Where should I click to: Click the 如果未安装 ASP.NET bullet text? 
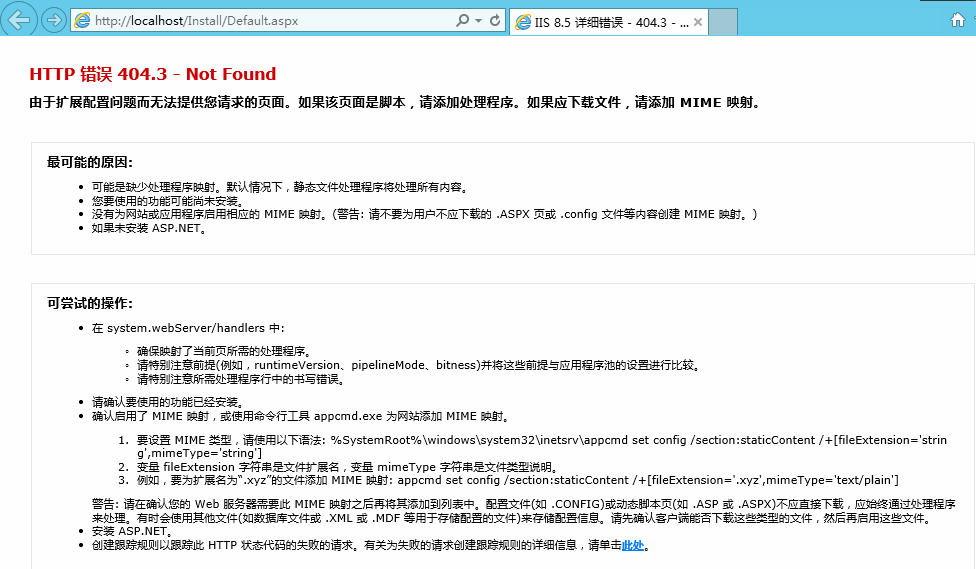[148, 228]
